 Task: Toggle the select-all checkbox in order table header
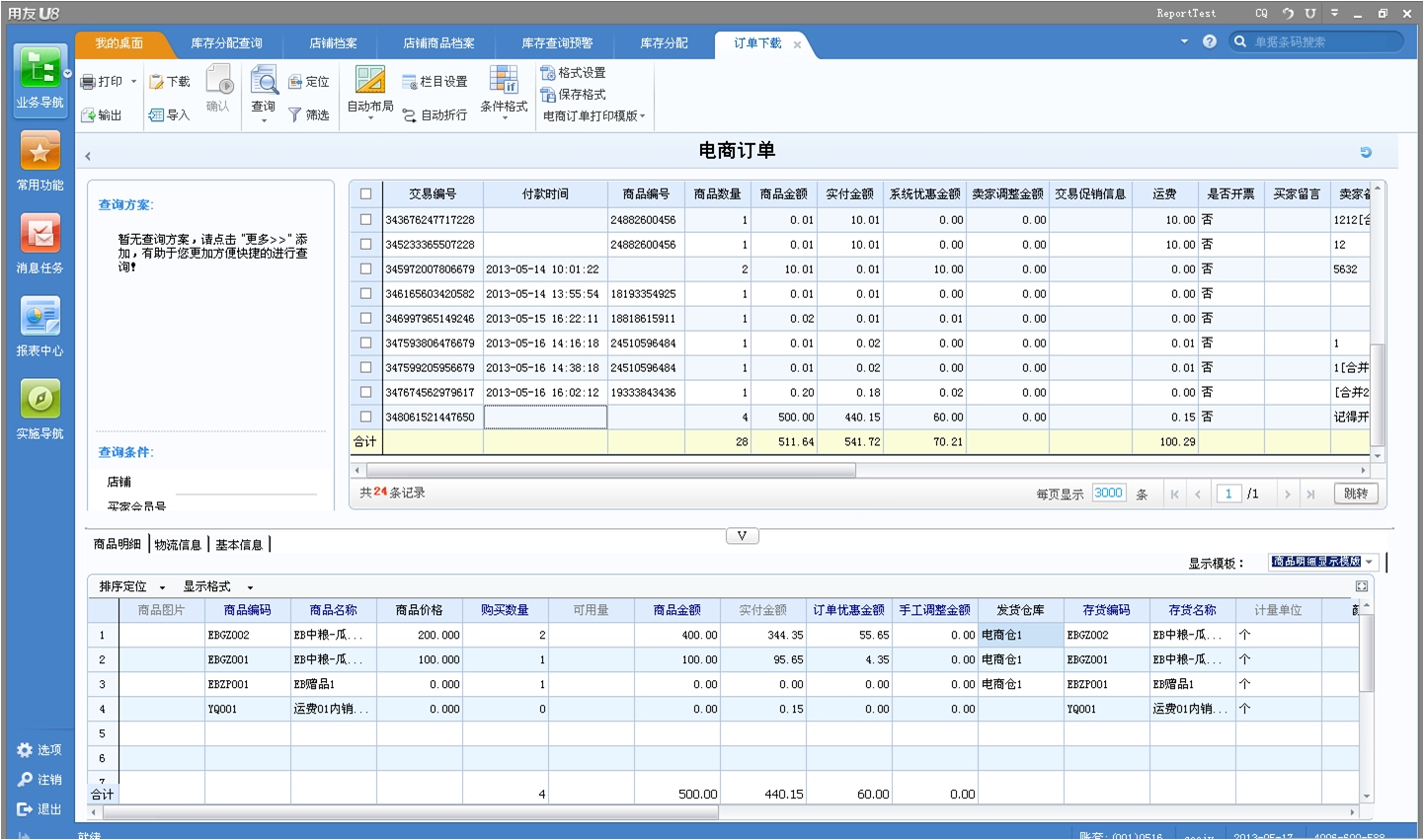[365, 194]
